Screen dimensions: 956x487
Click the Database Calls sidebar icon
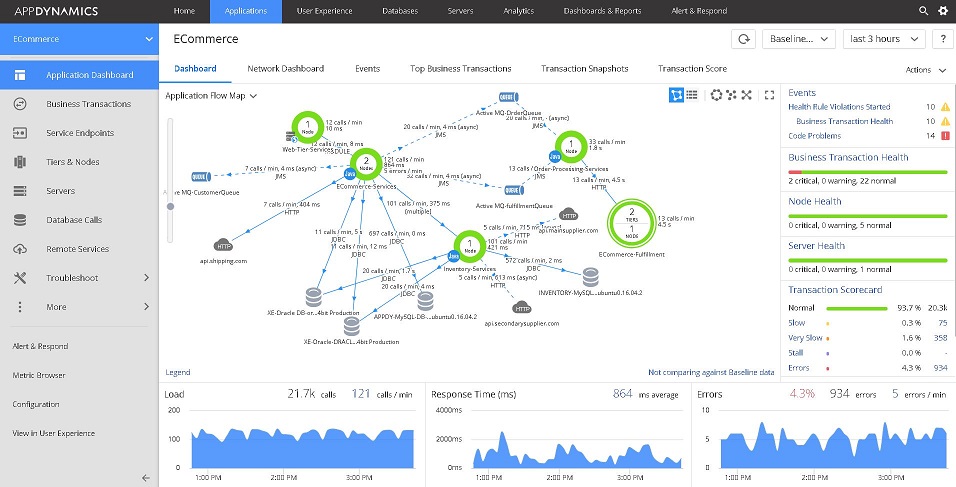(x=20, y=220)
